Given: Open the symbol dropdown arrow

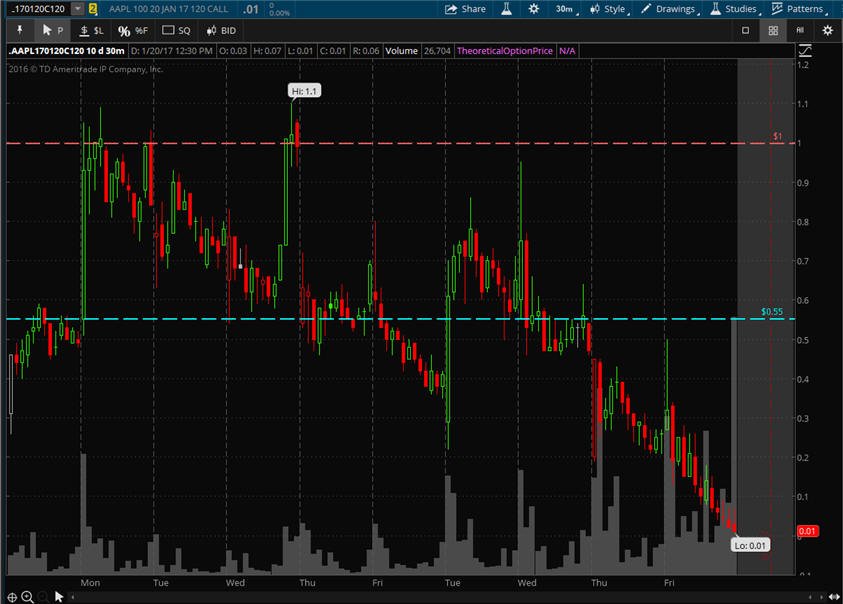Looking at the screenshot, I should point(78,9).
